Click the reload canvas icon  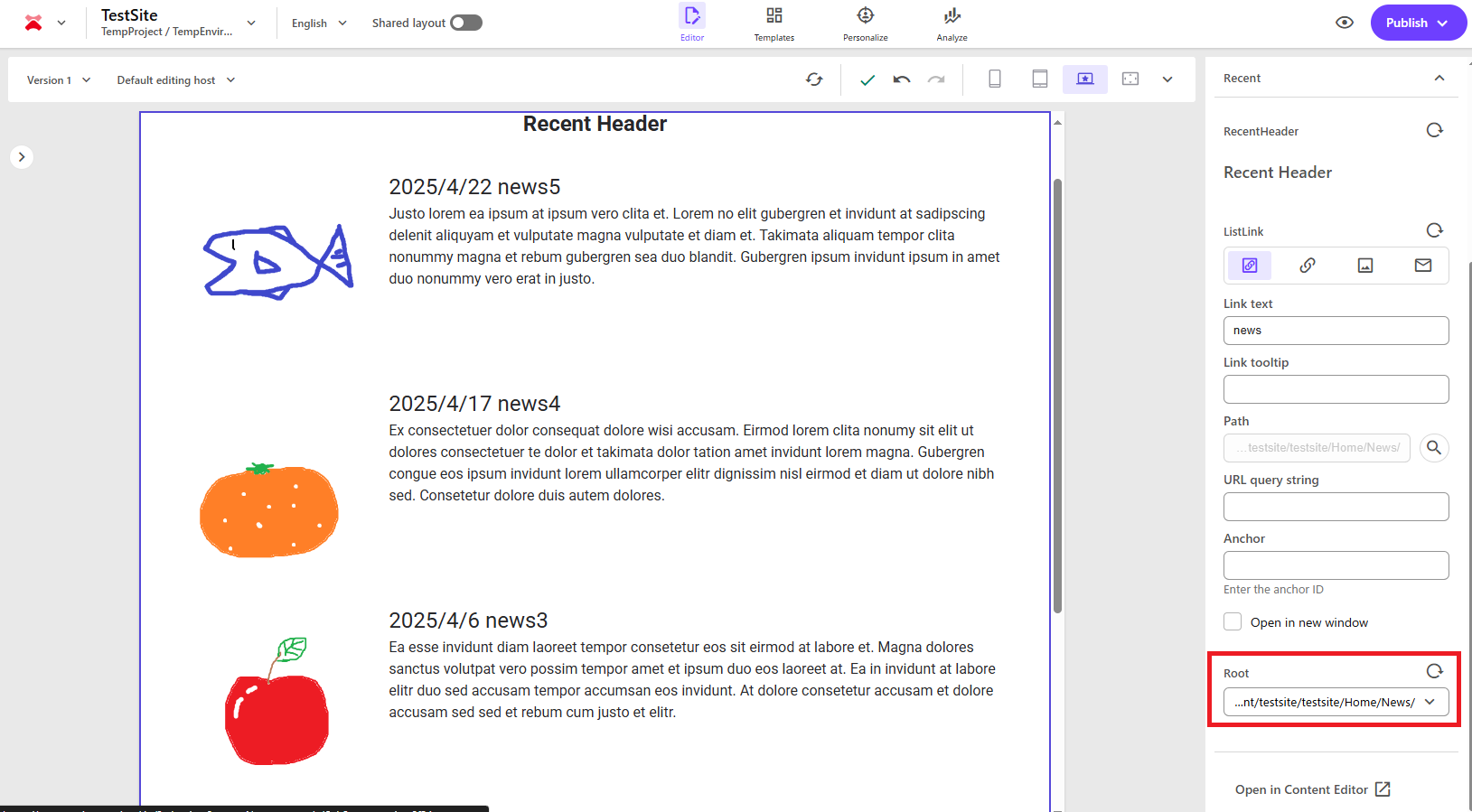click(x=814, y=79)
